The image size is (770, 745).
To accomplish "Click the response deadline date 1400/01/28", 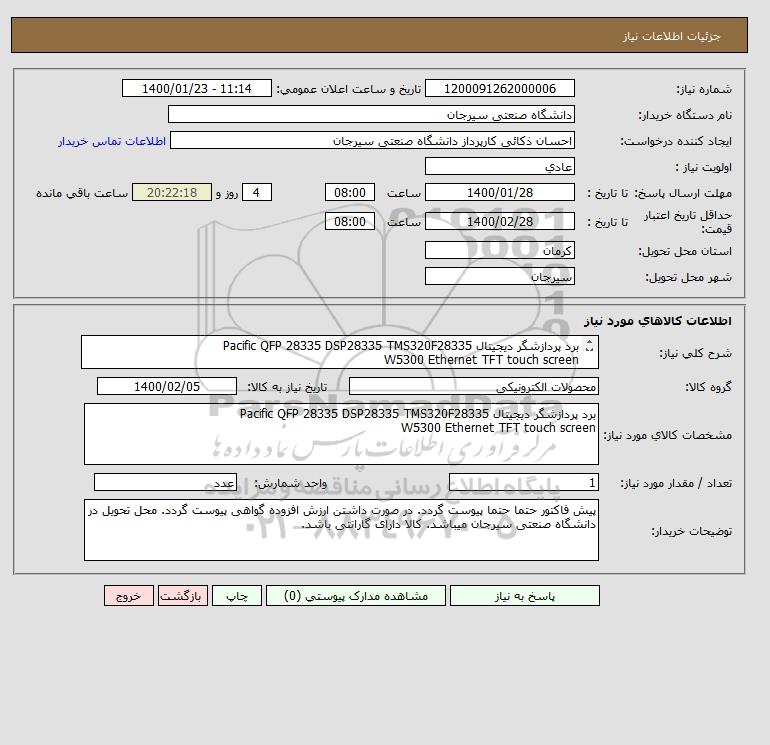I will (x=499, y=193).
